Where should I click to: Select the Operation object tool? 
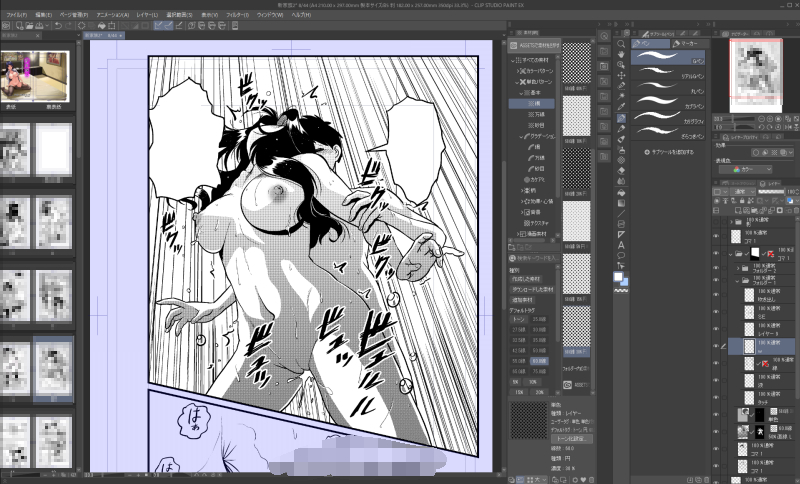pyautogui.click(x=621, y=65)
